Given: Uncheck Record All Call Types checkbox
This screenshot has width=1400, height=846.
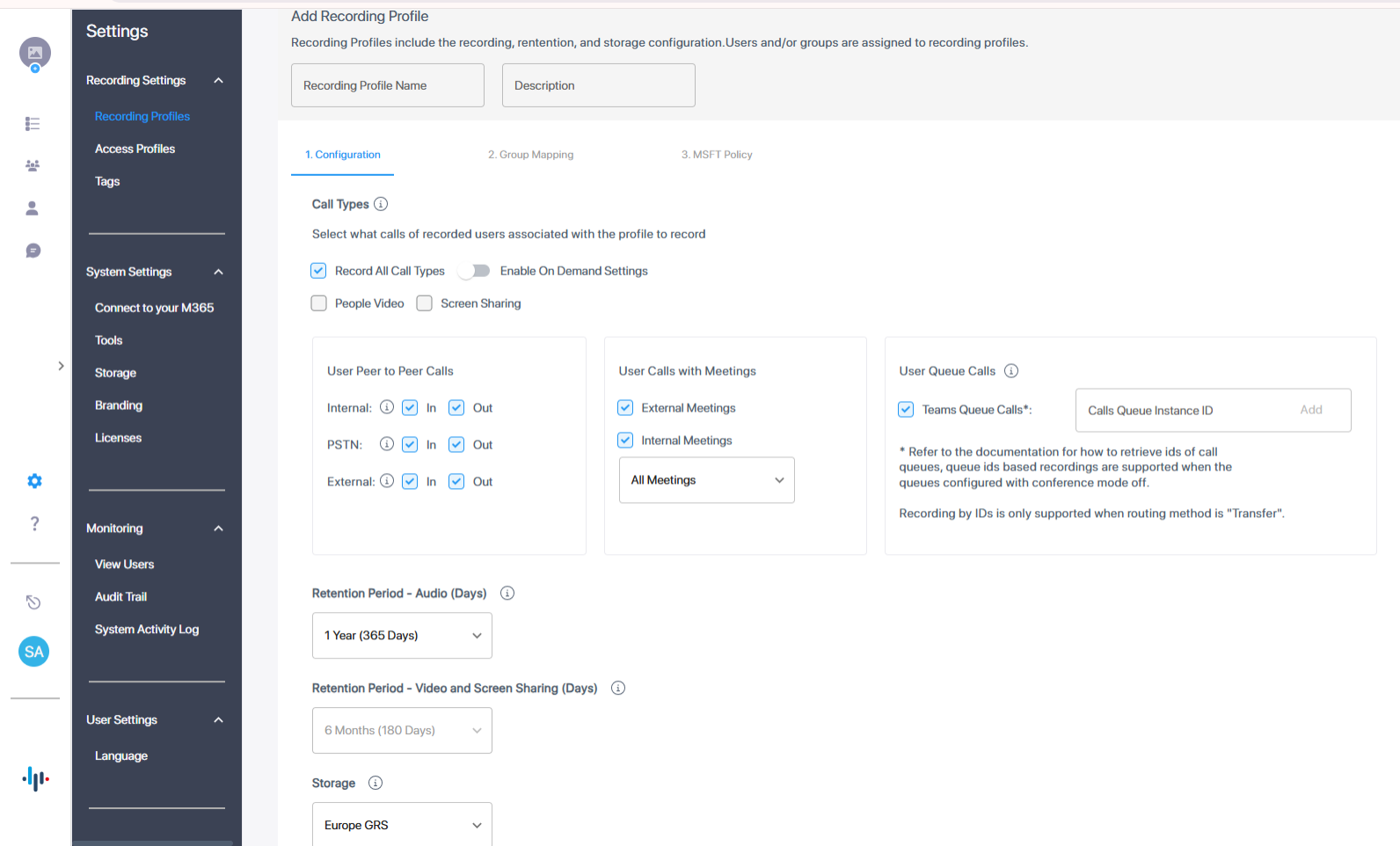Looking at the screenshot, I should click(319, 271).
